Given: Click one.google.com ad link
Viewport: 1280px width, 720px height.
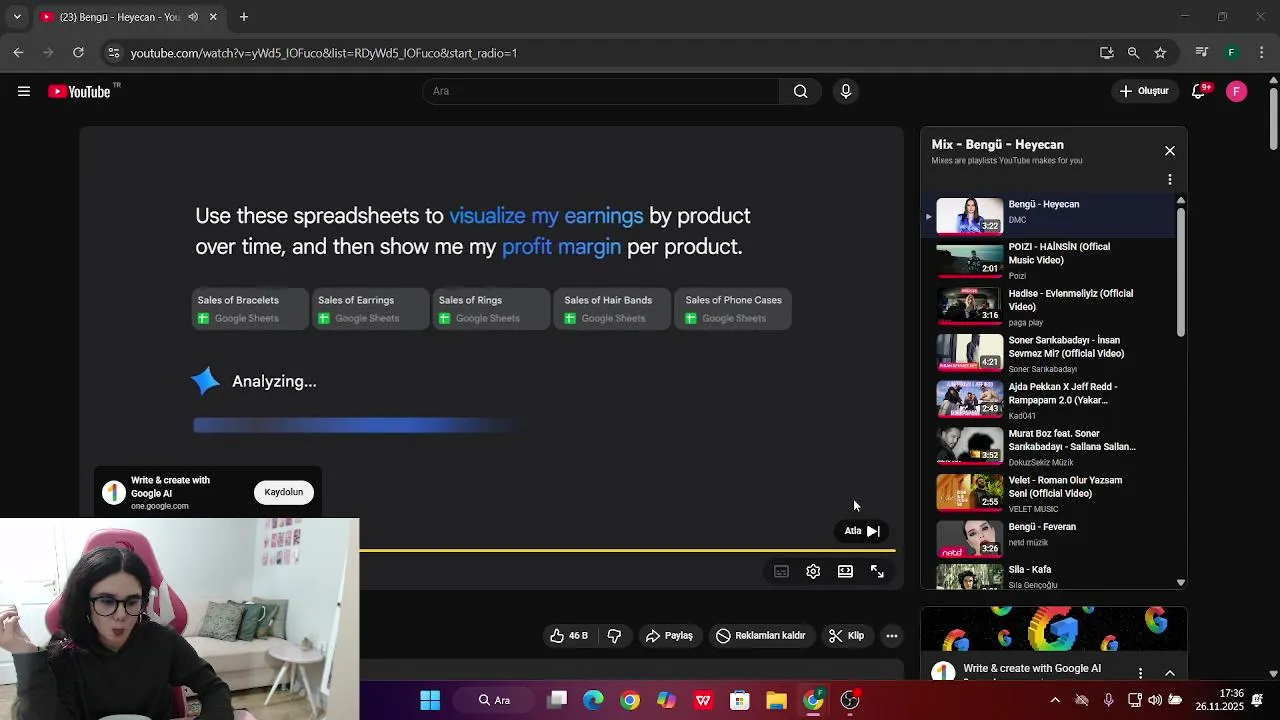Looking at the screenshot, I should pyautogui.click(x=160, y=506).
